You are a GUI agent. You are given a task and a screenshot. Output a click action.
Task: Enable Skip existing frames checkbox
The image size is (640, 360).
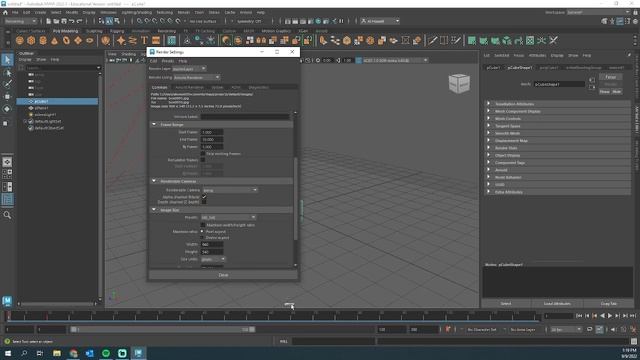click(x=203, y=153)
